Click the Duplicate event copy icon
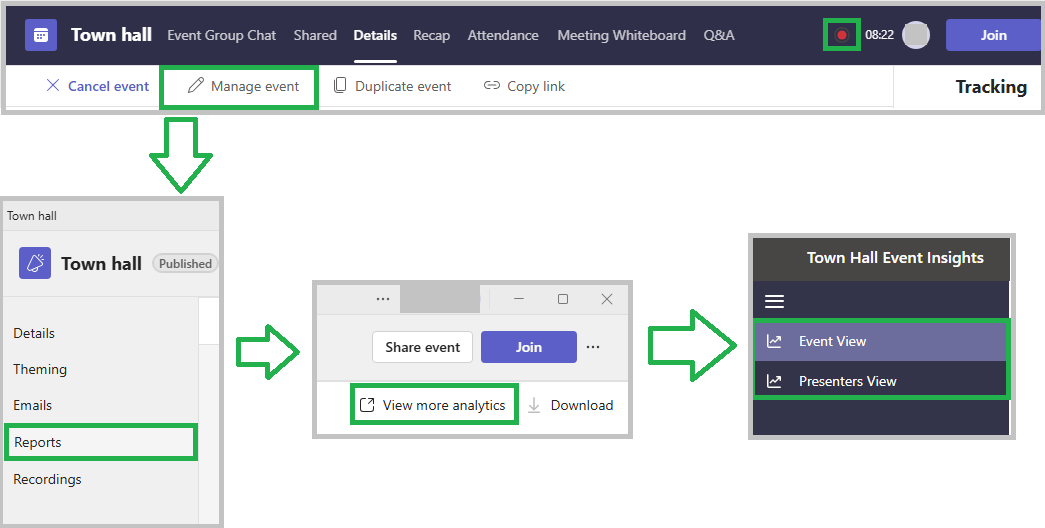This screenshot has width=1045, height=528. 340,85
